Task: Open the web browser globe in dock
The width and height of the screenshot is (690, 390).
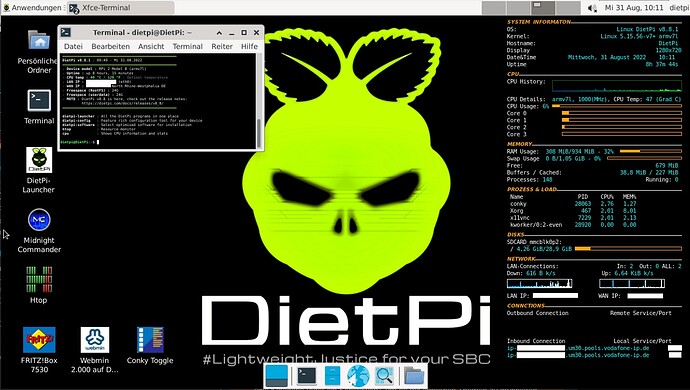Action: pyautogui.click(x=358, y=376)
